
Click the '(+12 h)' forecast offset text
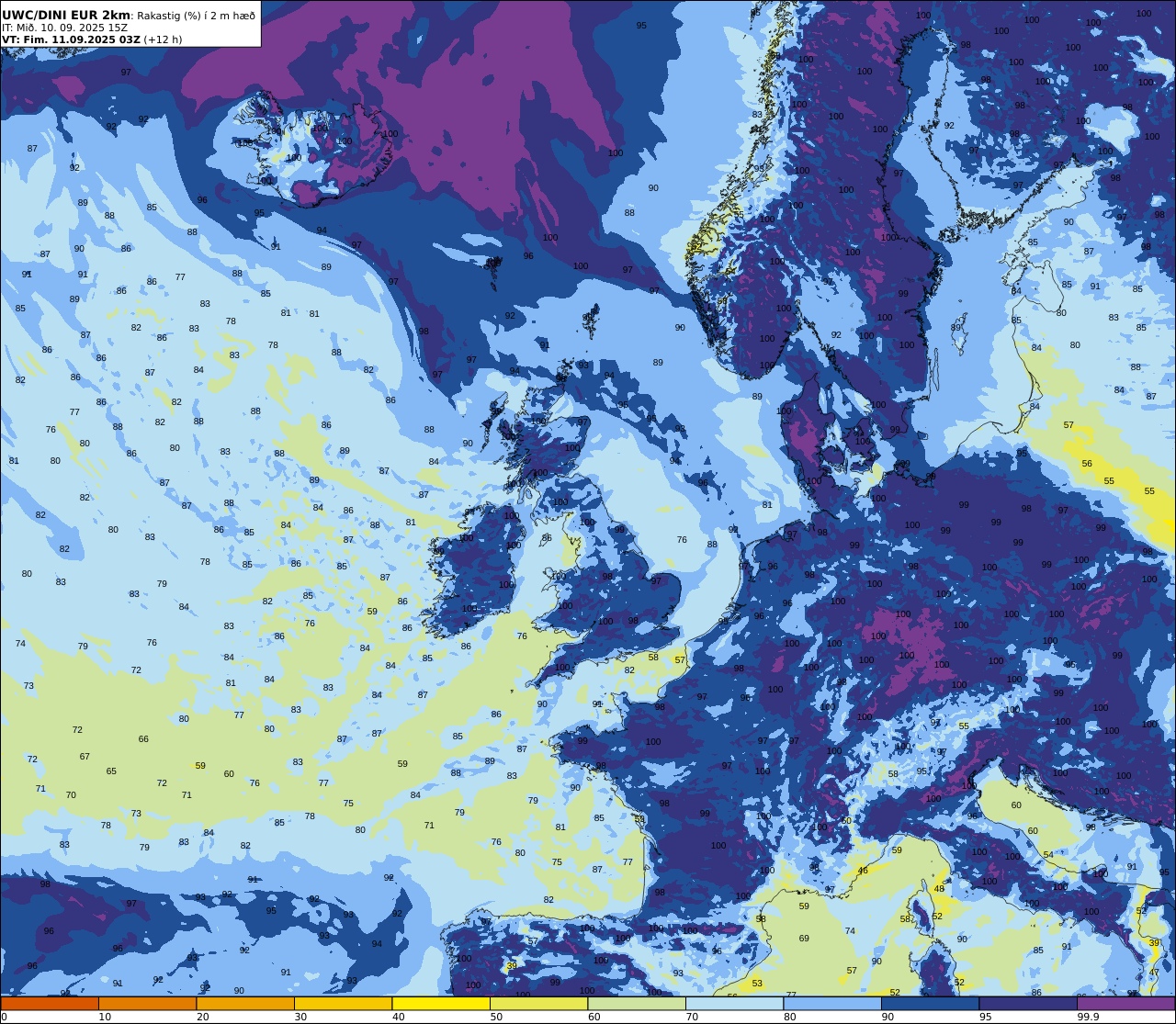pos(163,39)
